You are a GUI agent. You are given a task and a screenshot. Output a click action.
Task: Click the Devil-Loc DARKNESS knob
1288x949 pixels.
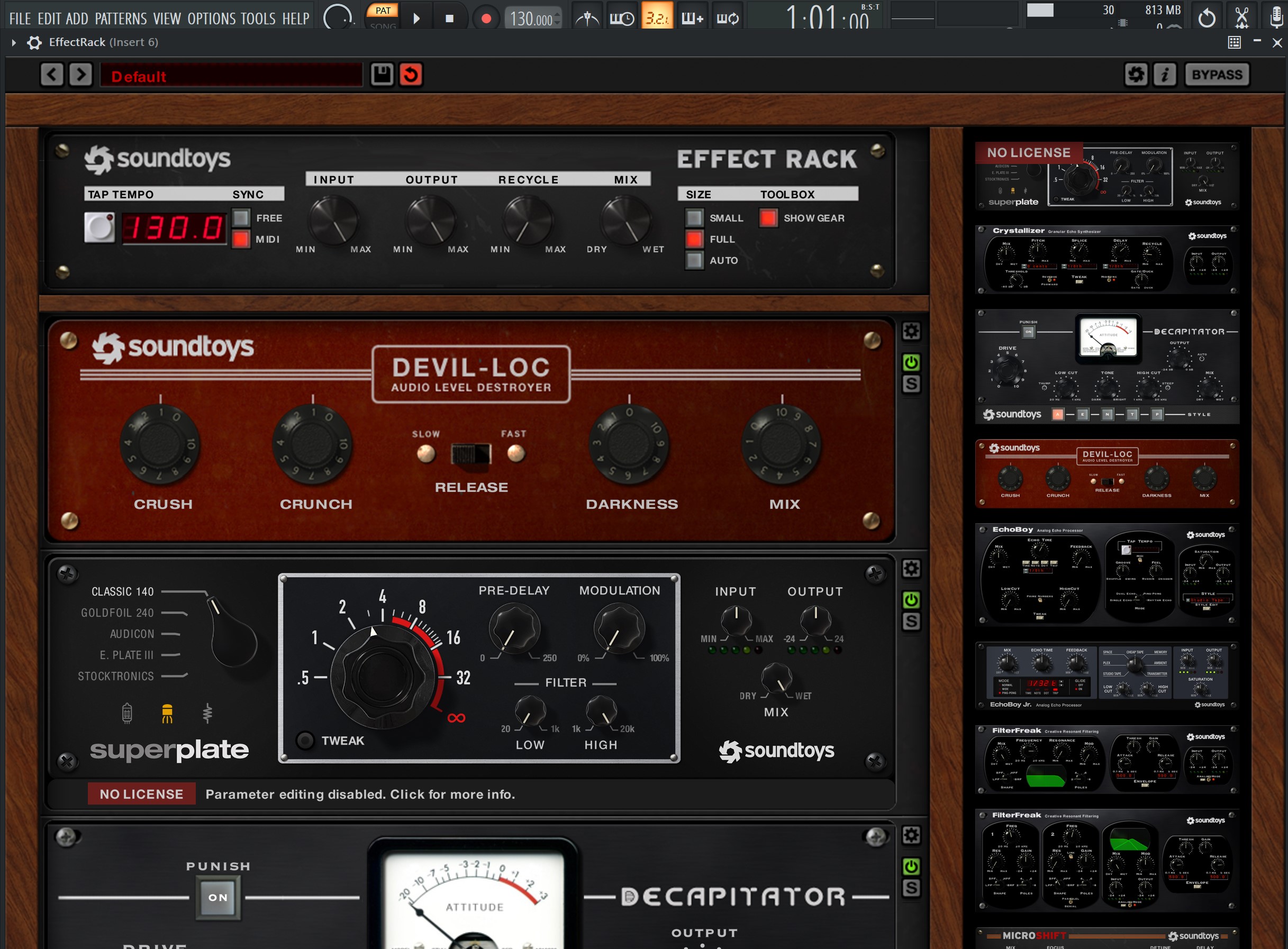tap(629, 444)
